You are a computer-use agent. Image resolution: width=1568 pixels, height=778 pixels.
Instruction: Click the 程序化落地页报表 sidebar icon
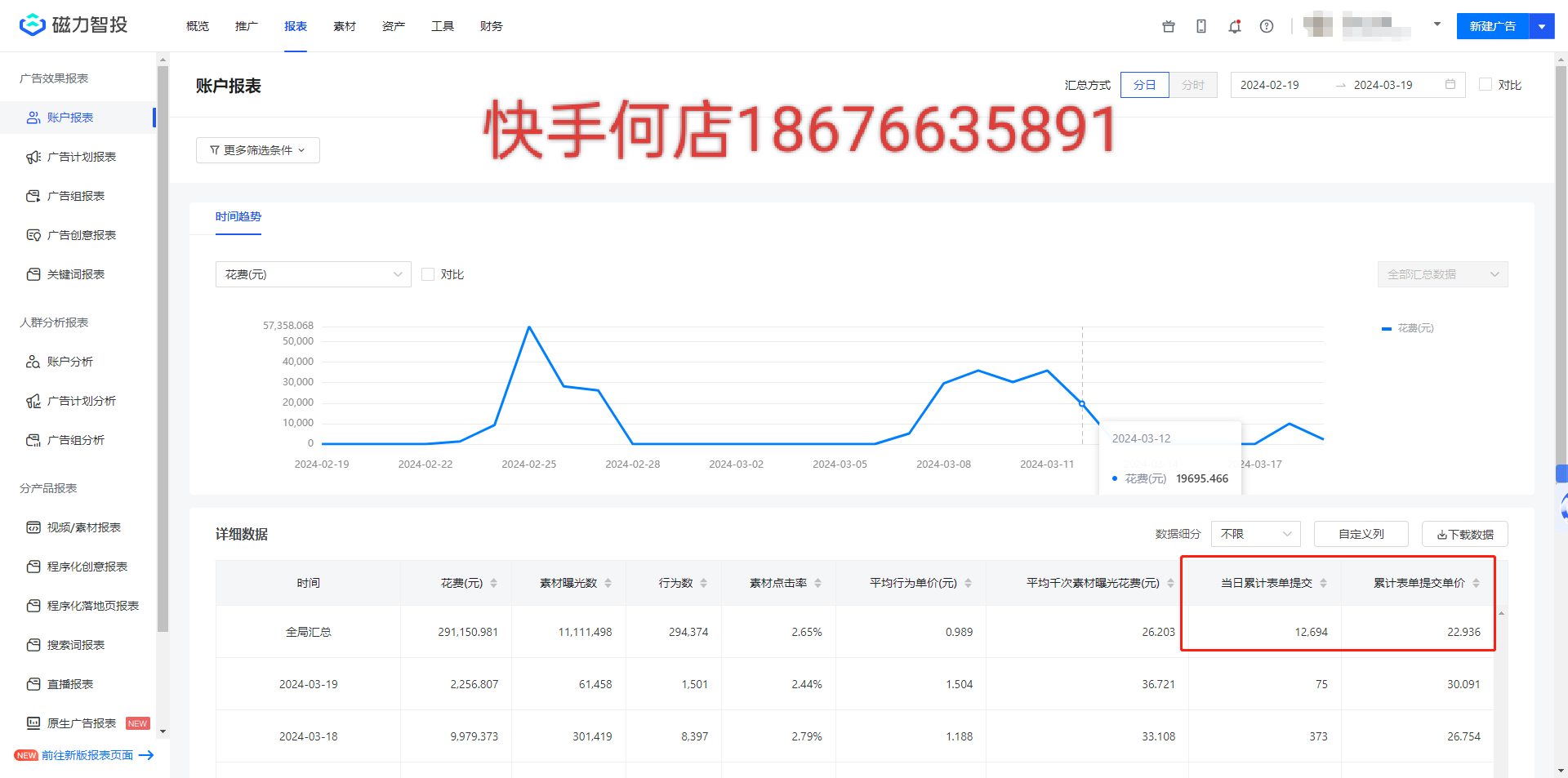(x=33, y=606)
